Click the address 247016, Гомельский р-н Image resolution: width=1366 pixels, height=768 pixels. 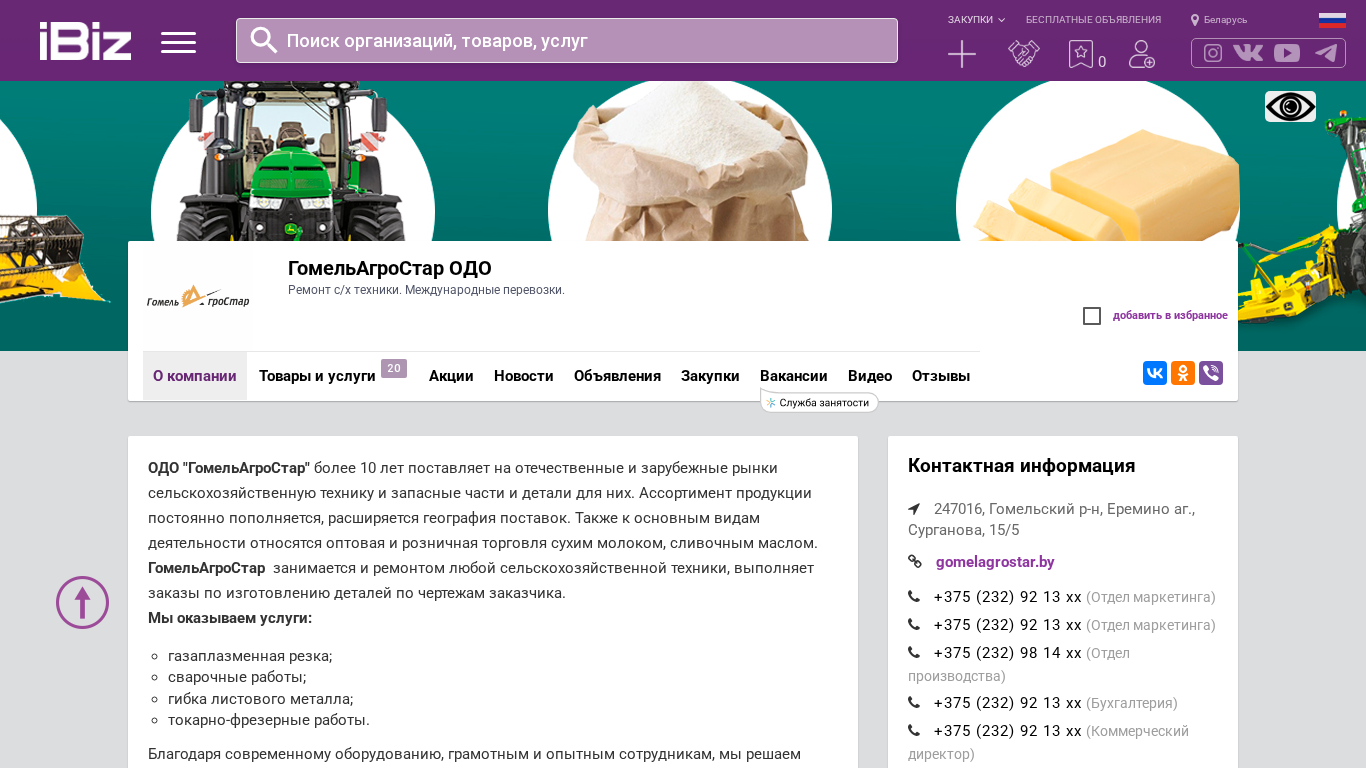pos(1052,519)
